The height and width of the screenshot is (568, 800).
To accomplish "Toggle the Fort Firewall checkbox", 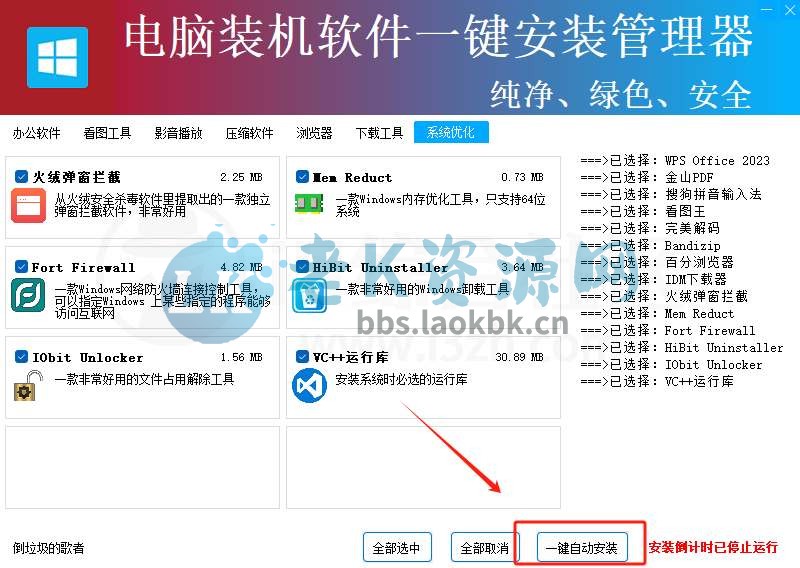I will point(21,266).
